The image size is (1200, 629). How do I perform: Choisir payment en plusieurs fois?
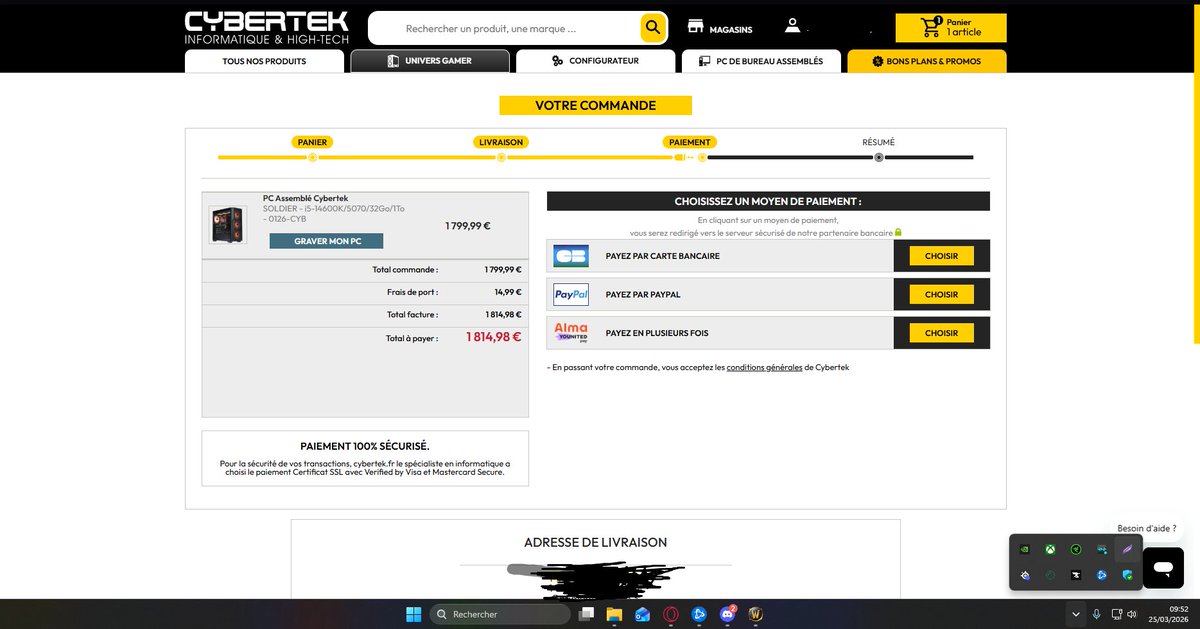point(941,333)
